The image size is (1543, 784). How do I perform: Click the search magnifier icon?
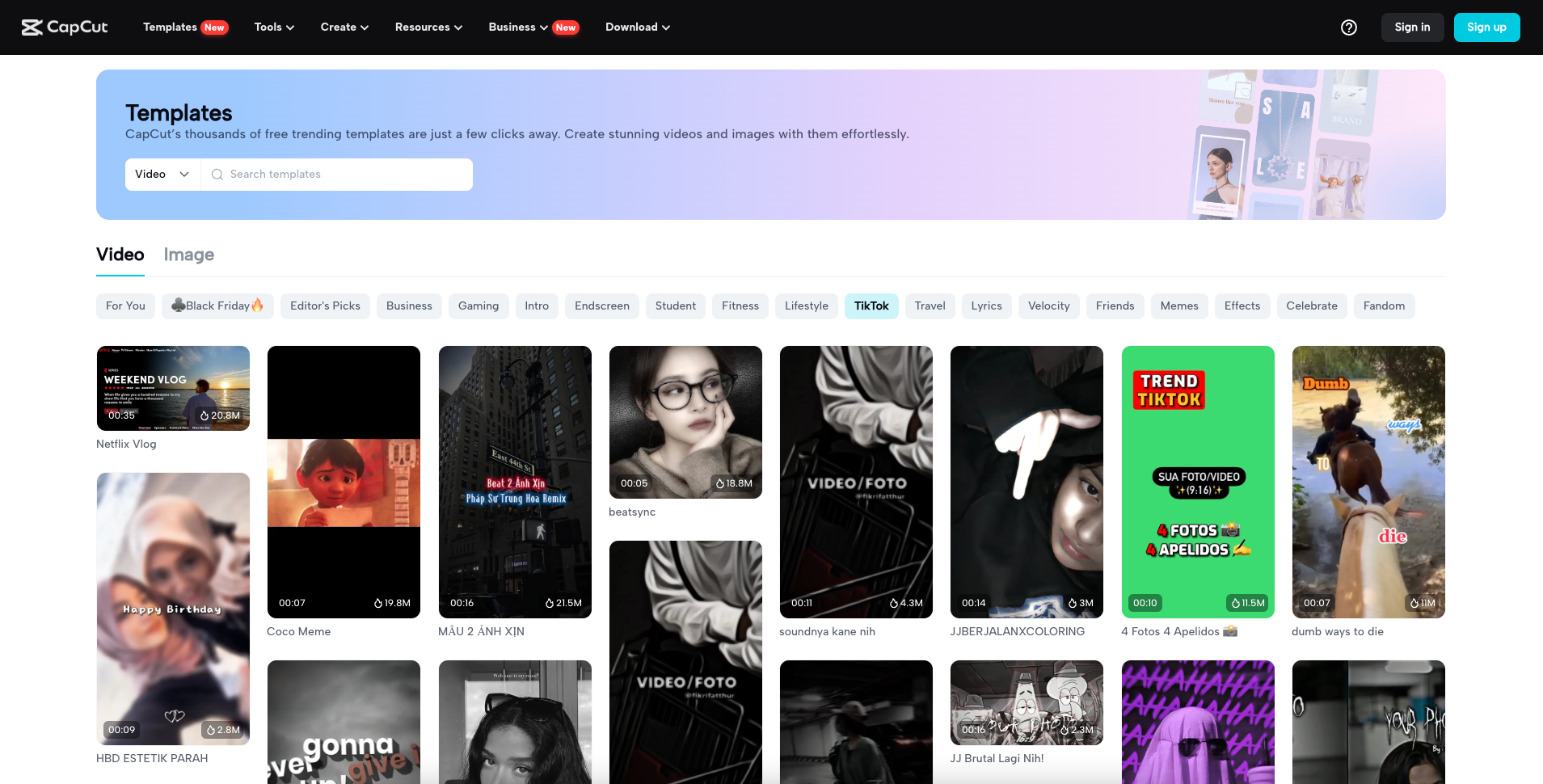pos(217,175)
